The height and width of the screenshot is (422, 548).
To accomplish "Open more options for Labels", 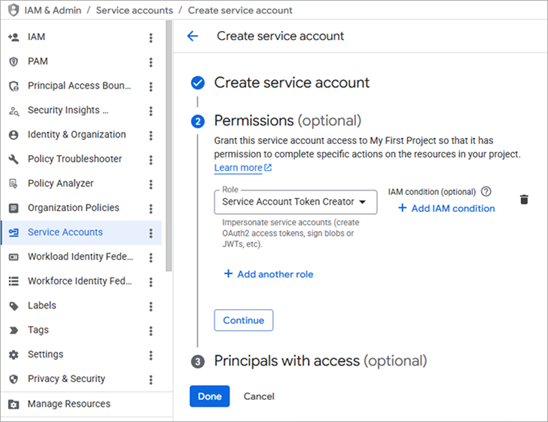I will pyautogui.click(x=151, y=307).
